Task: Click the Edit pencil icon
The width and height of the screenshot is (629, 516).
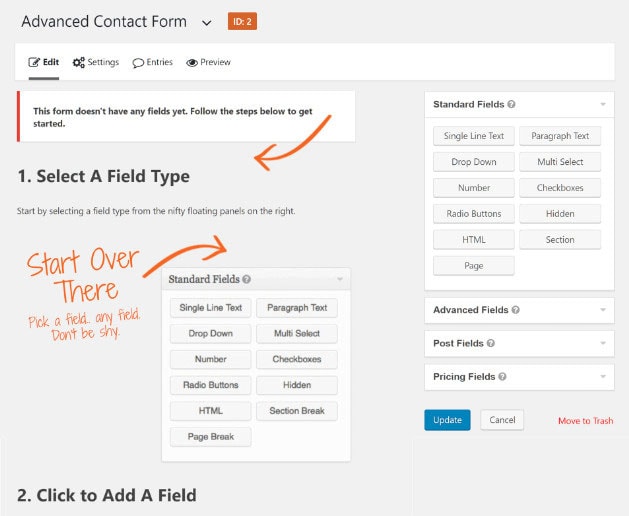Action: [34, 62]
